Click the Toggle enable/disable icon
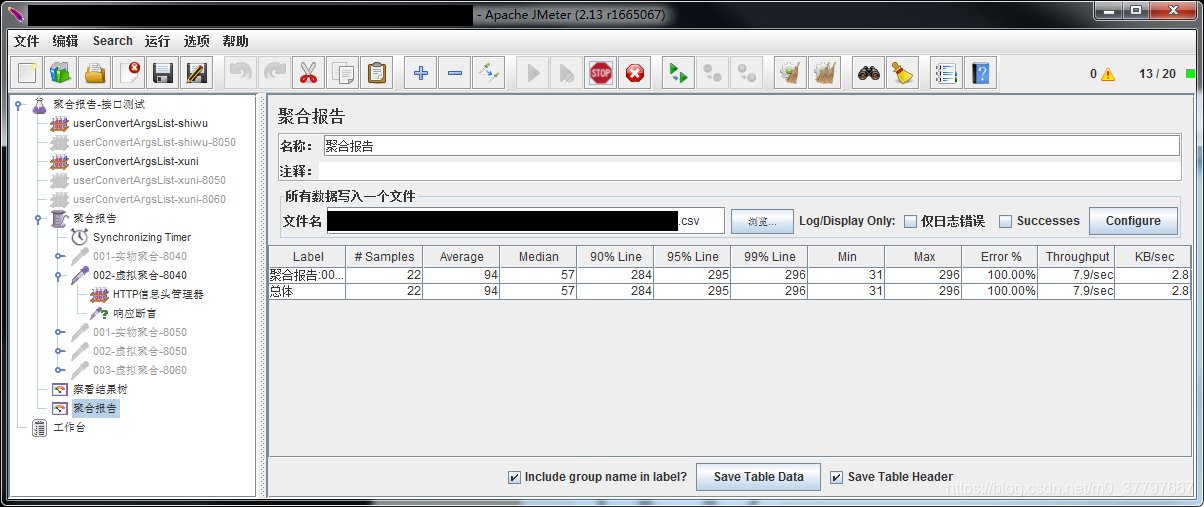 (488, 73)
